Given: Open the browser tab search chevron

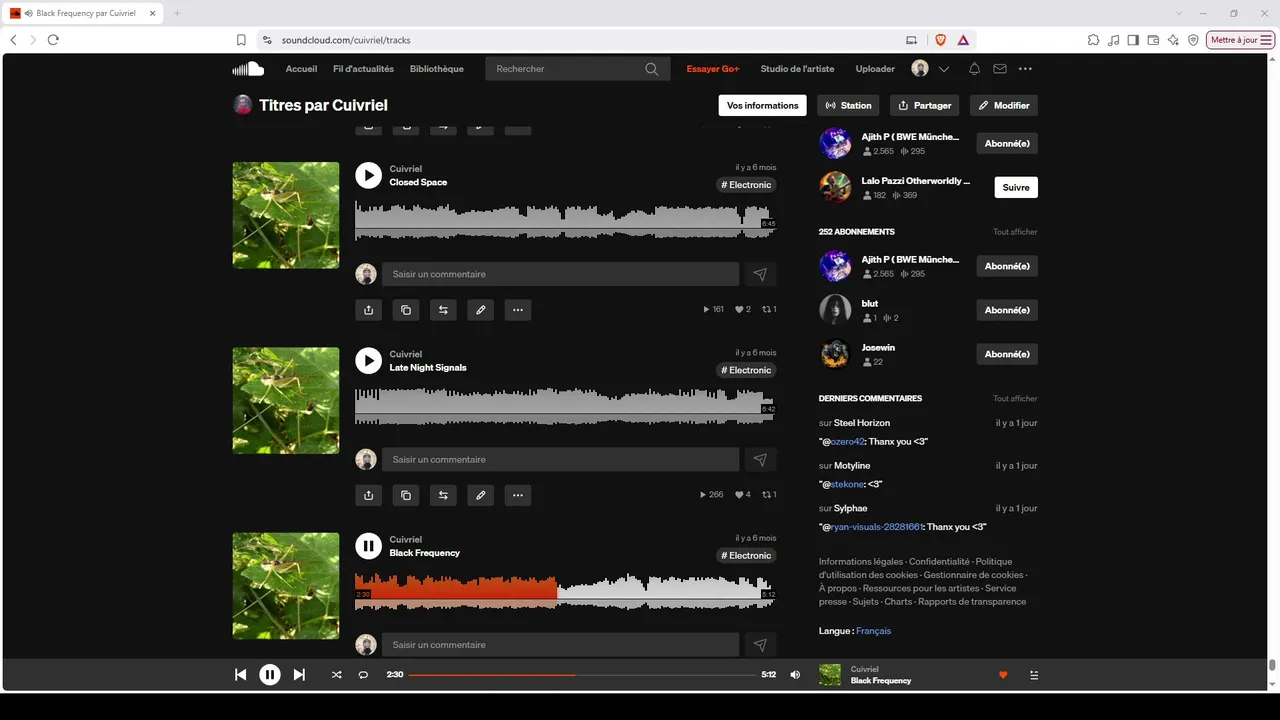Looking at the screenshot, I should coord(1180,13).
